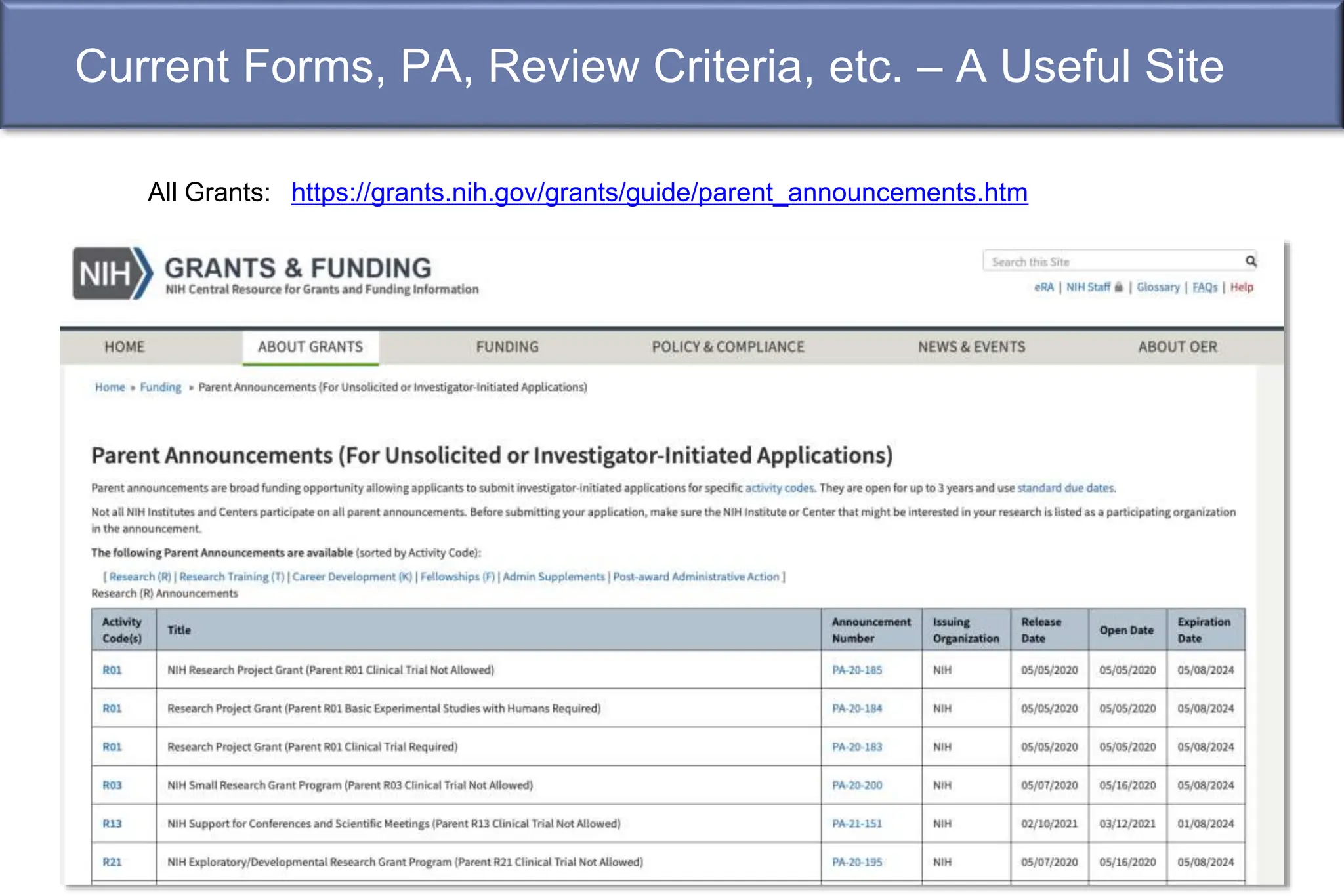The image size is (1344, 896).
Task: Click 'Basic Experimental Studies with Humans' title
Action: coord(384,708)
